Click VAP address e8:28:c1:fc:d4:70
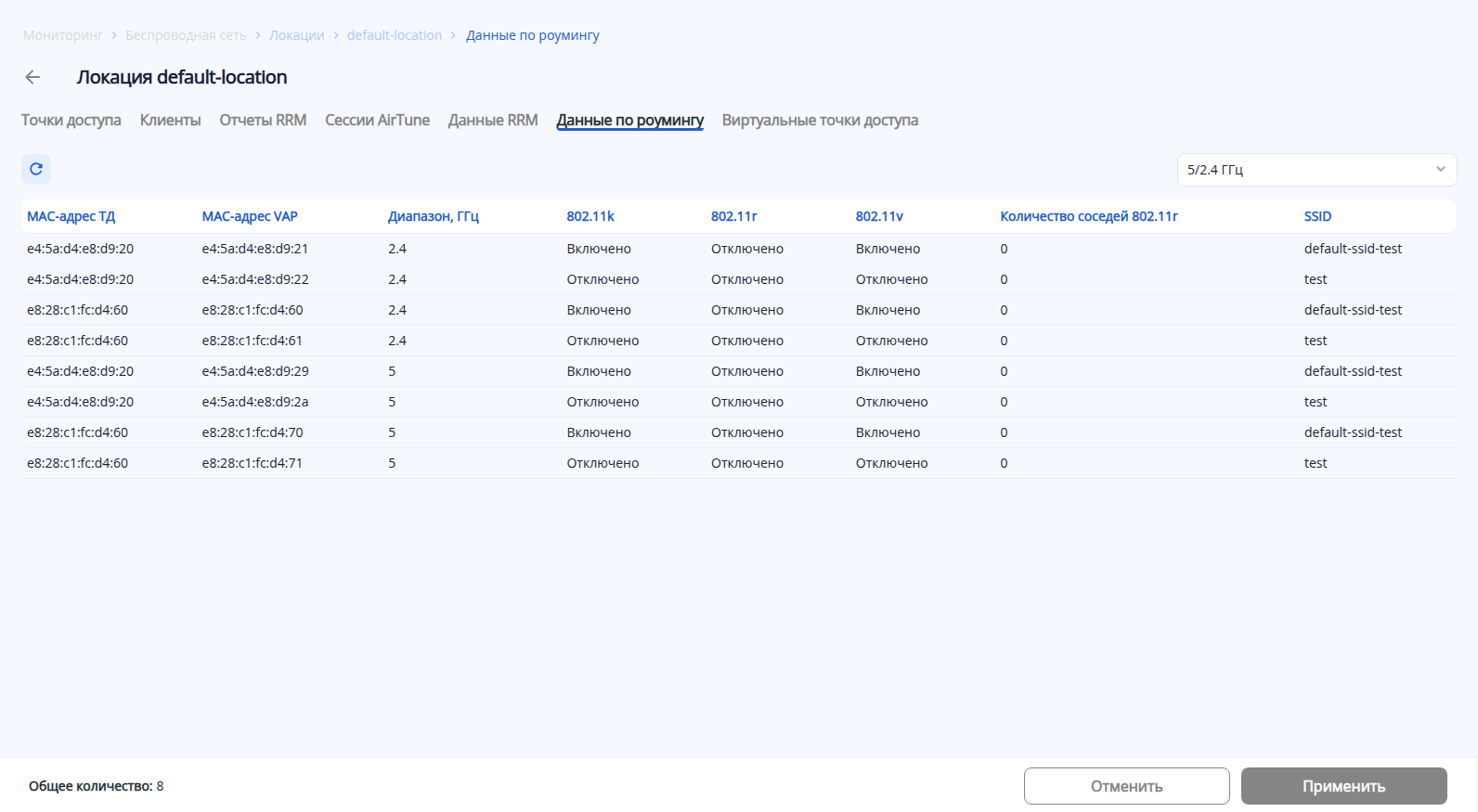The image size is (1478, 812). [253, 432]
